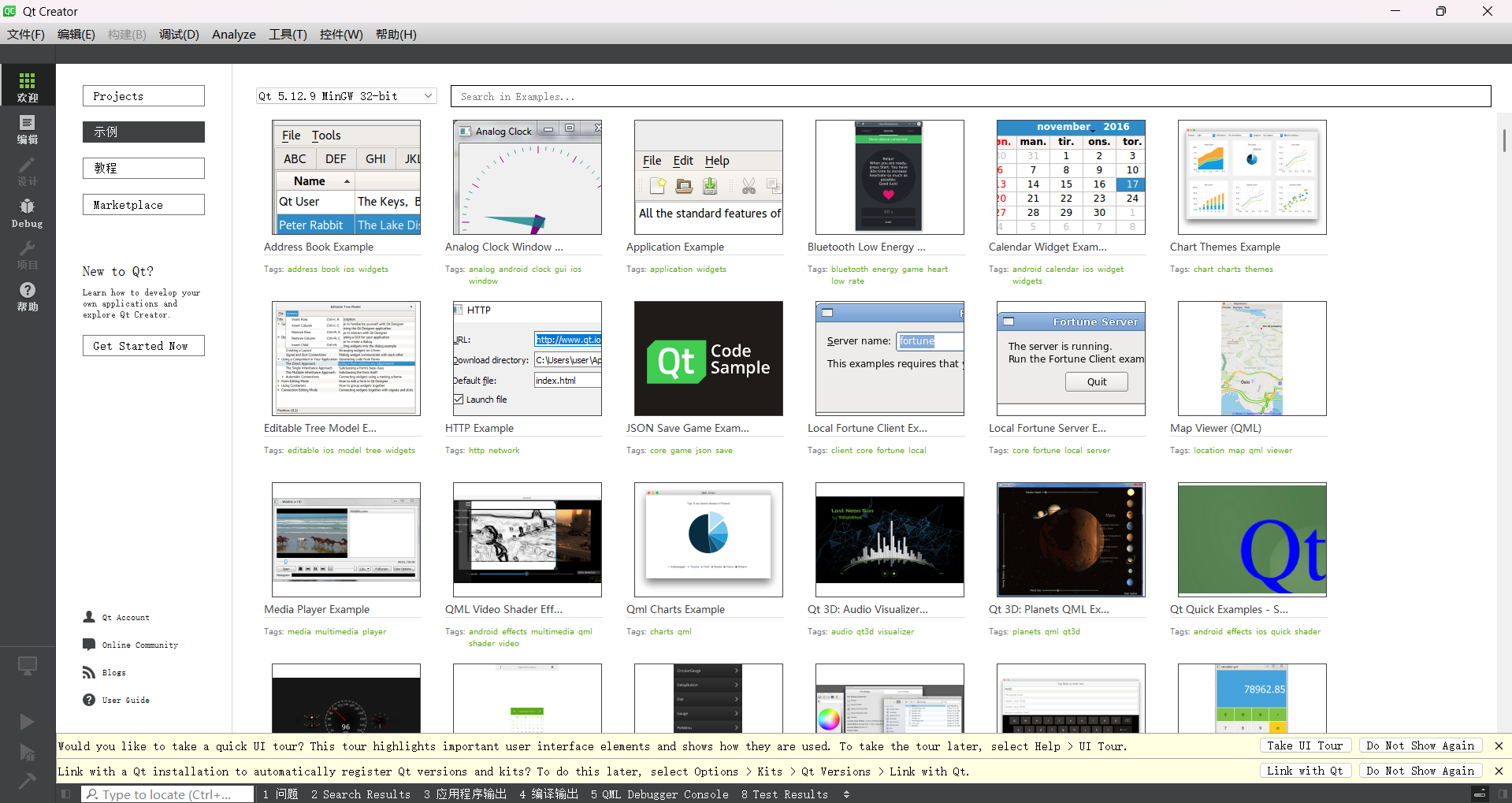
Task: Click the Type to locate field
Action: pyautogui.click(x=168, y=794)
